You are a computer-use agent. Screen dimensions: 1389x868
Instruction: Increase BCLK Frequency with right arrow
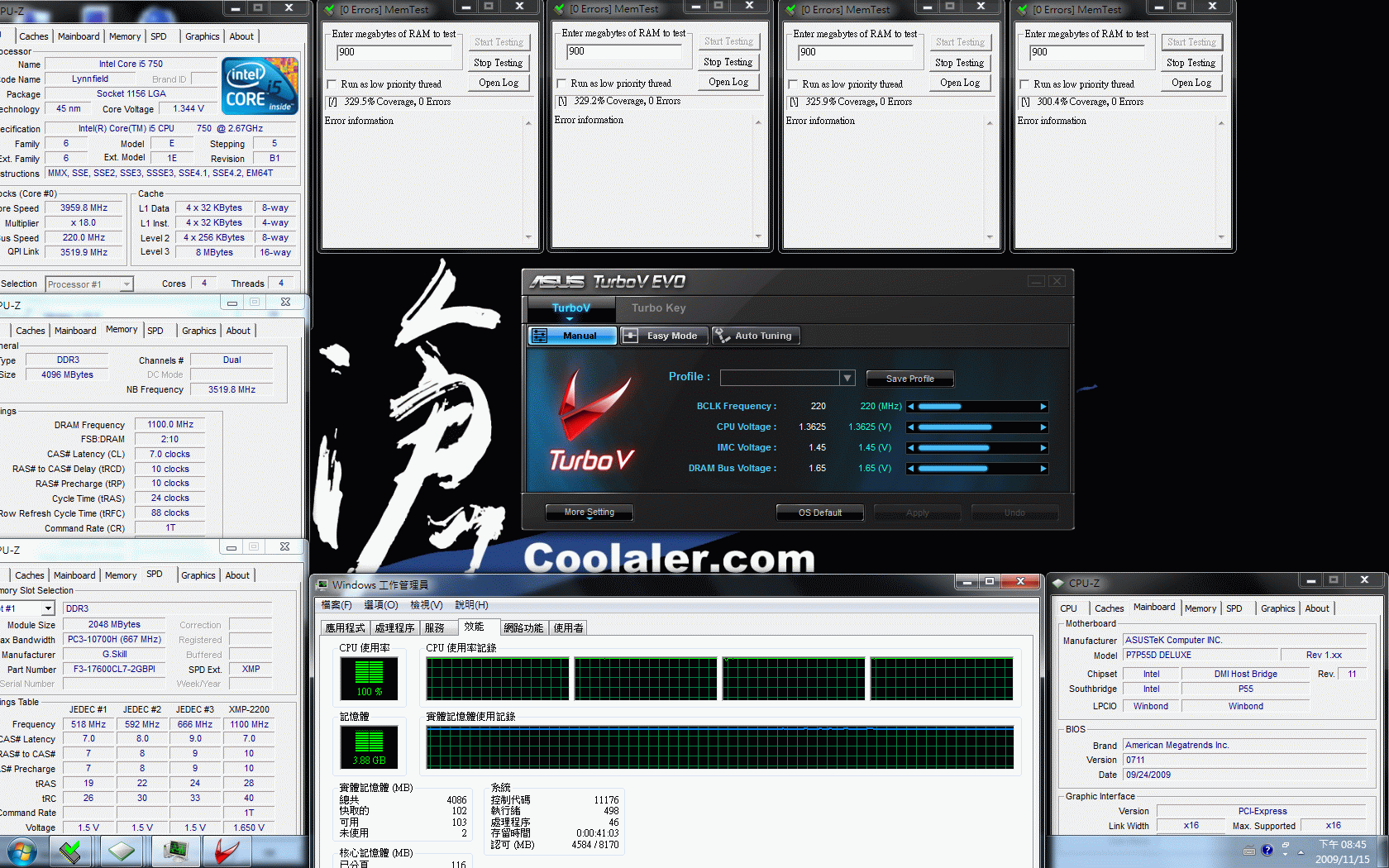pos(1043,407)
